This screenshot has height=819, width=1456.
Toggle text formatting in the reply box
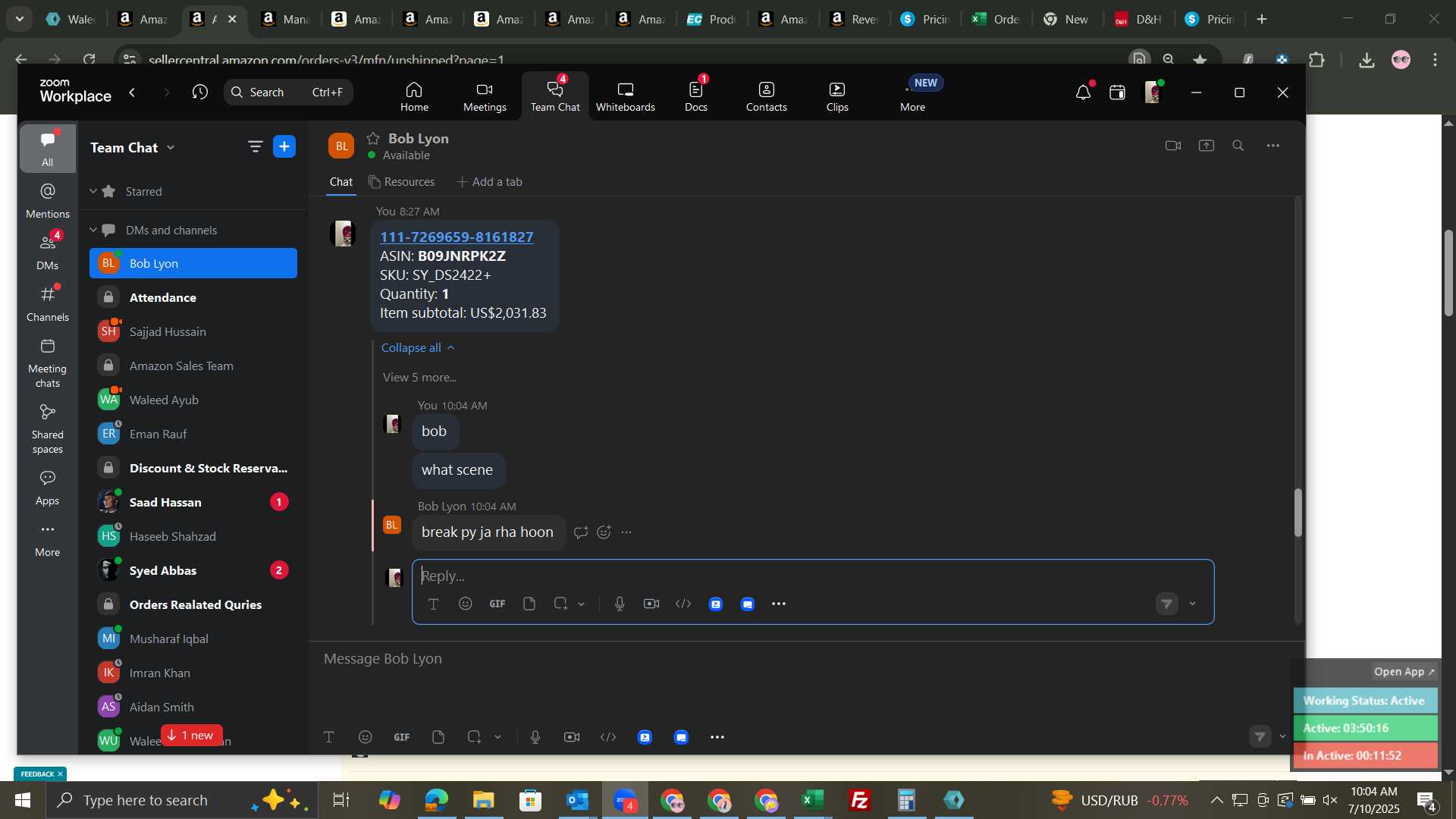pos(433,604)
